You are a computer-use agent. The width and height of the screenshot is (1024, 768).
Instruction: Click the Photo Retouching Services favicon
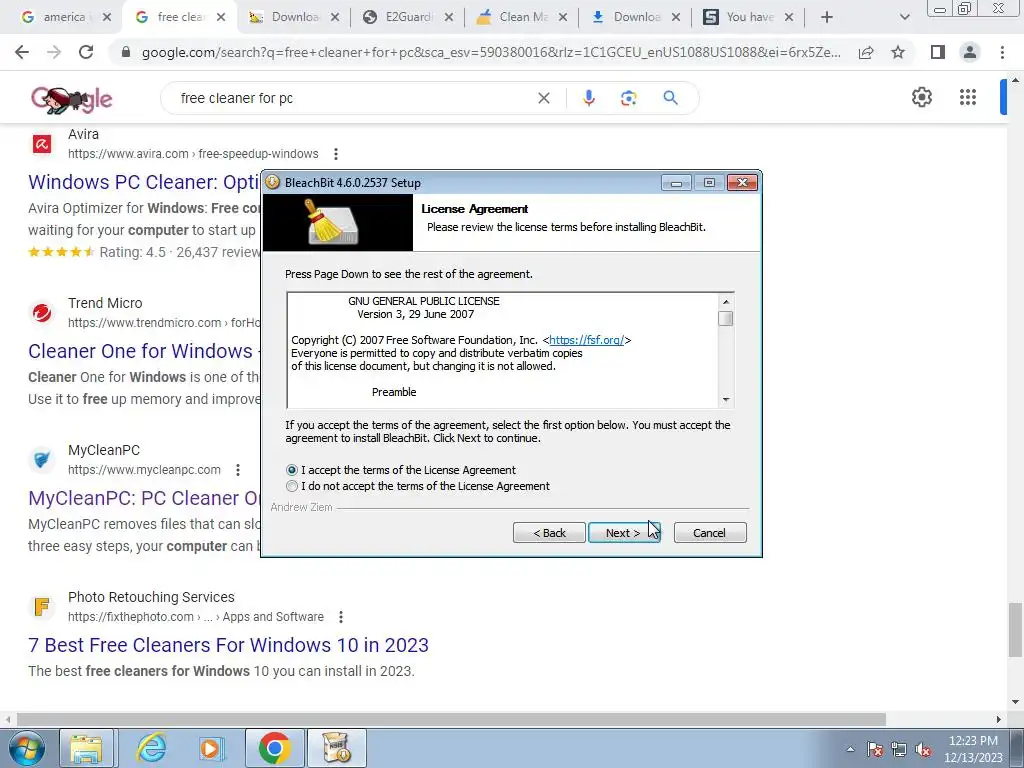click(x=42, y=607)
